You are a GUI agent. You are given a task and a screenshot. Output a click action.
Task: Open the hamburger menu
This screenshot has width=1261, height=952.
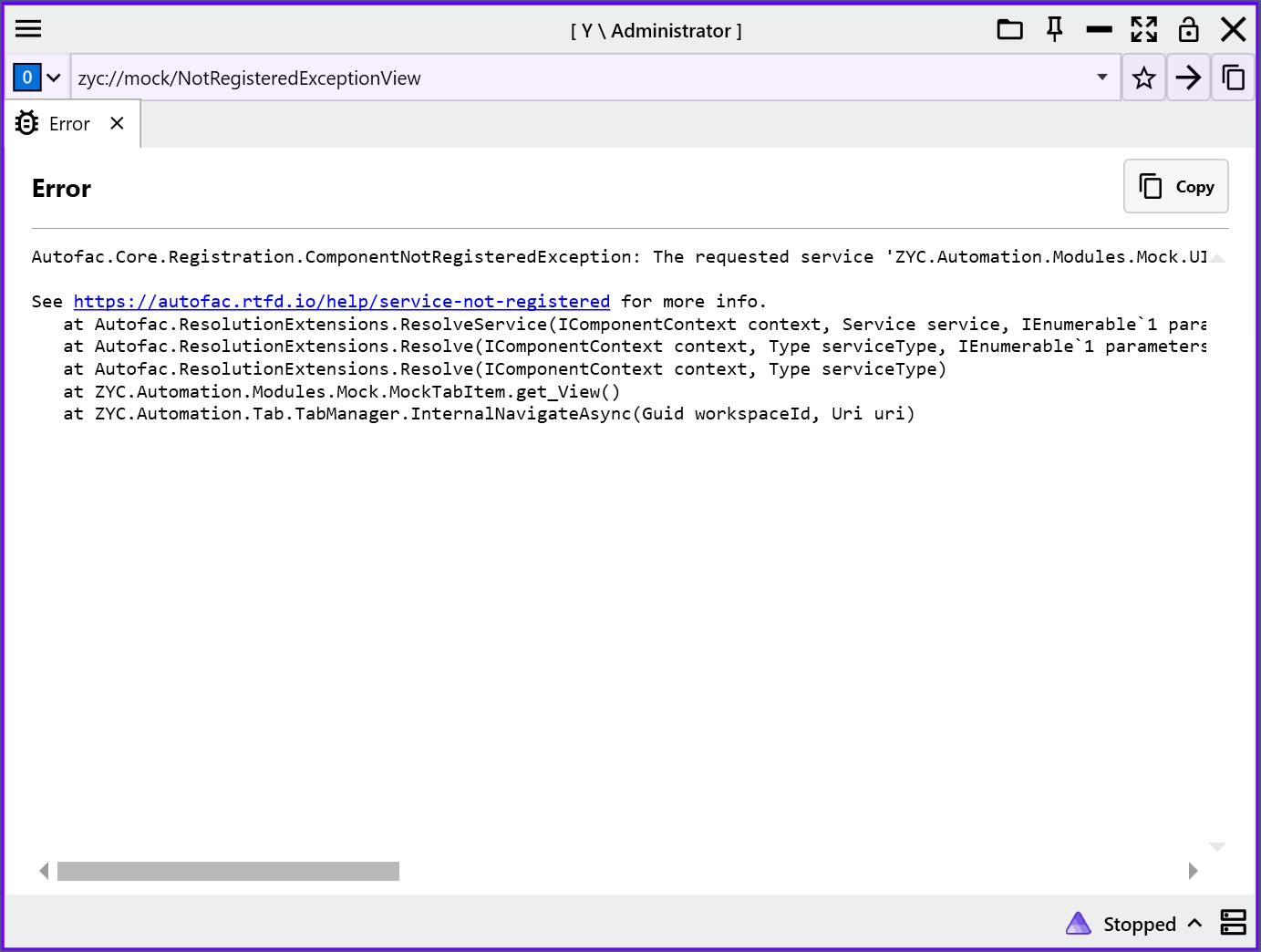28,29
